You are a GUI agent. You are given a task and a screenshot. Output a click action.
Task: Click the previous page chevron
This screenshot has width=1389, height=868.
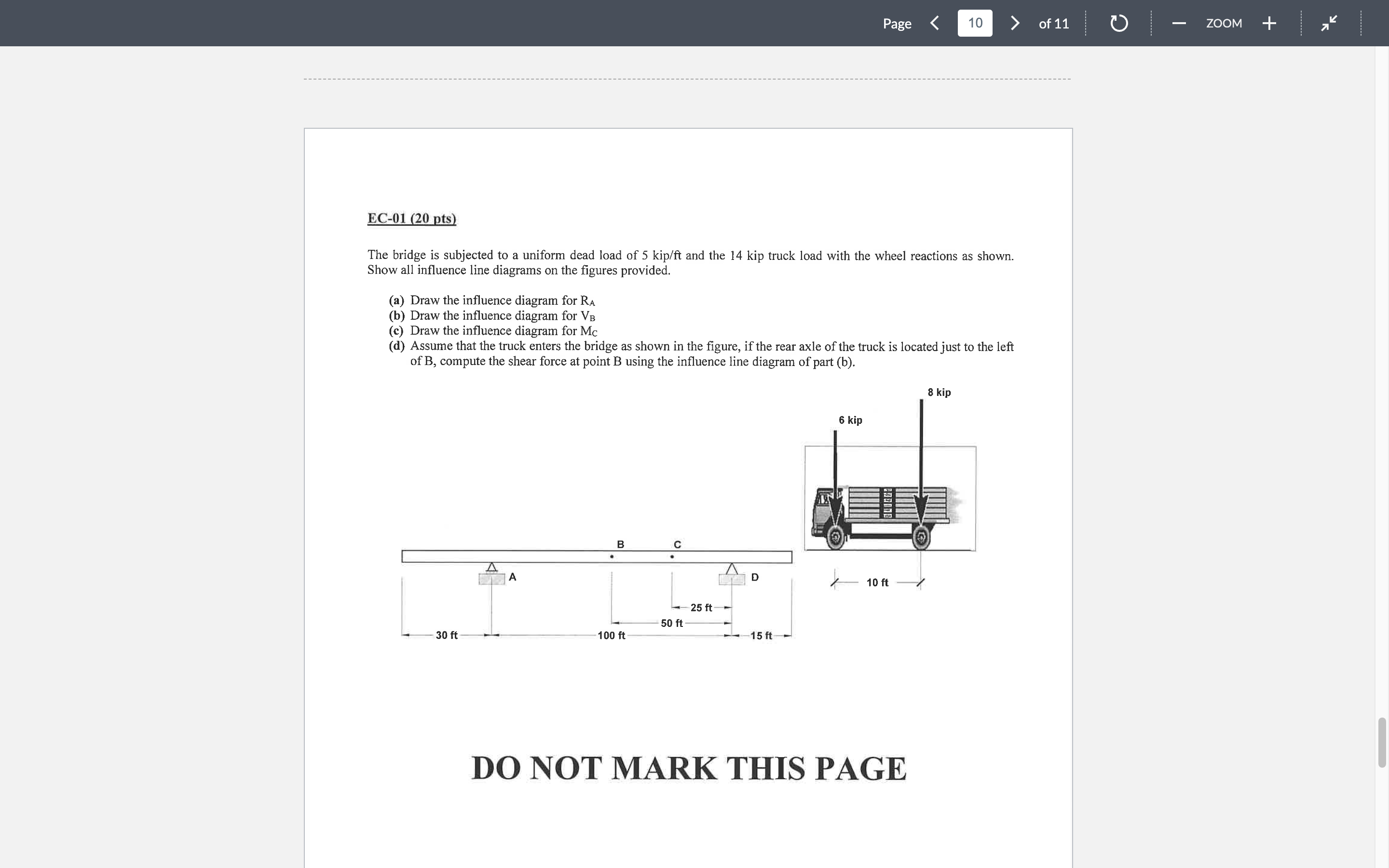[x=934, y=23]
